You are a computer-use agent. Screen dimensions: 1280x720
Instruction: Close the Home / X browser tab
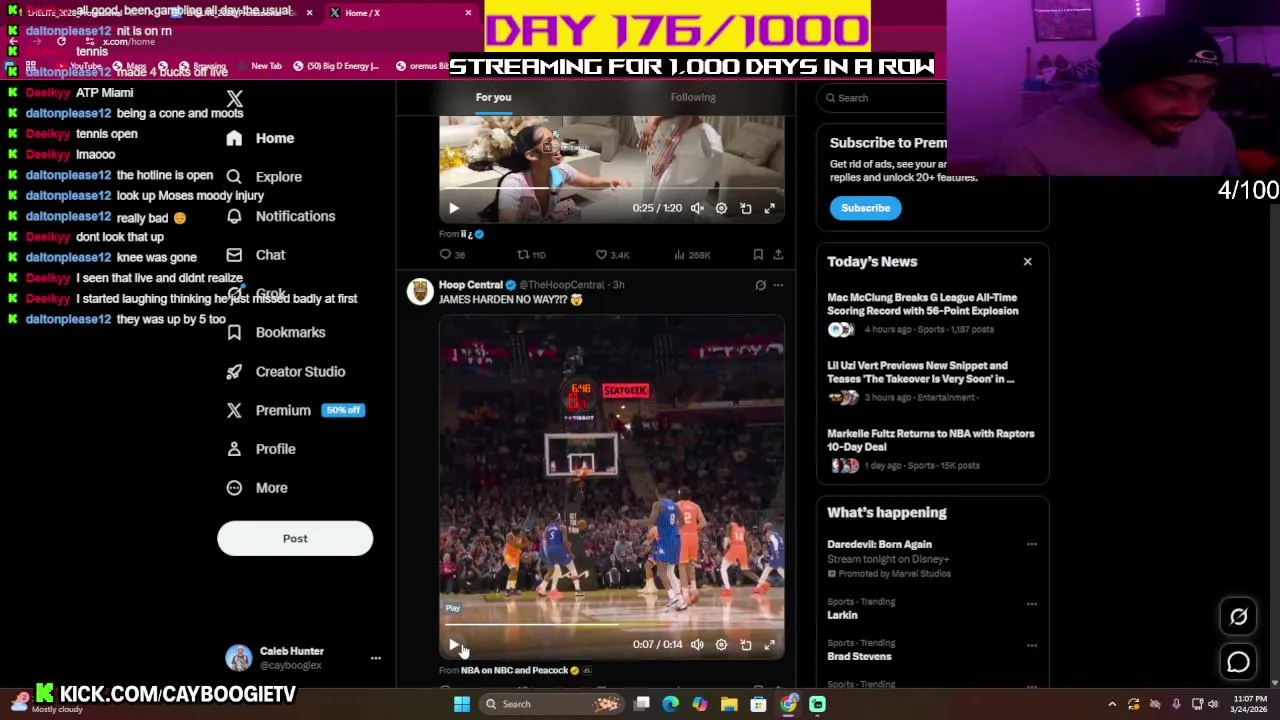point(468,13)
